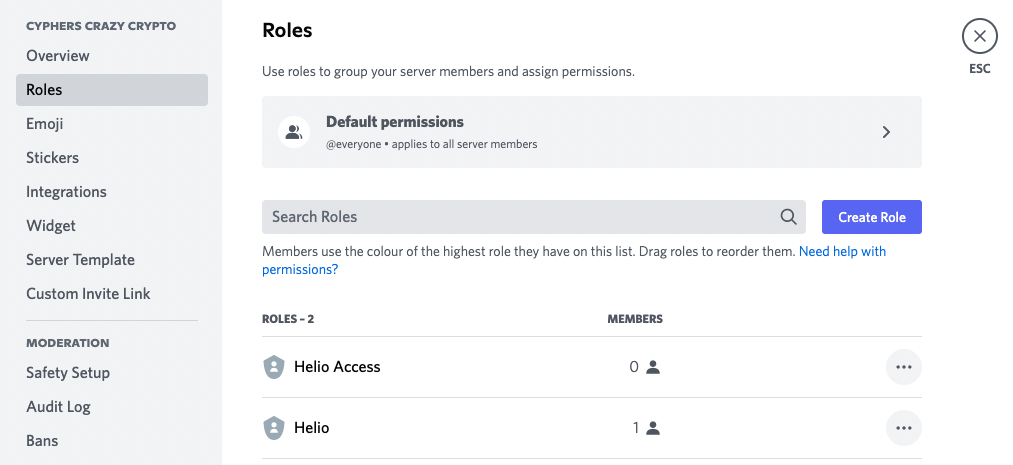Click member icon beside Helio Access count
1013x465 pixels.
tap(653, 367)
